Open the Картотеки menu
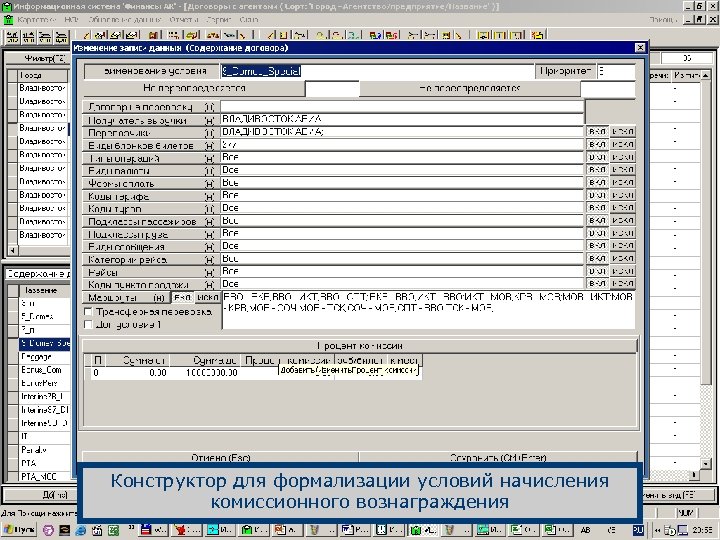Image resolution: width=720 pixels, height=540 pixels. pos(36,20)
